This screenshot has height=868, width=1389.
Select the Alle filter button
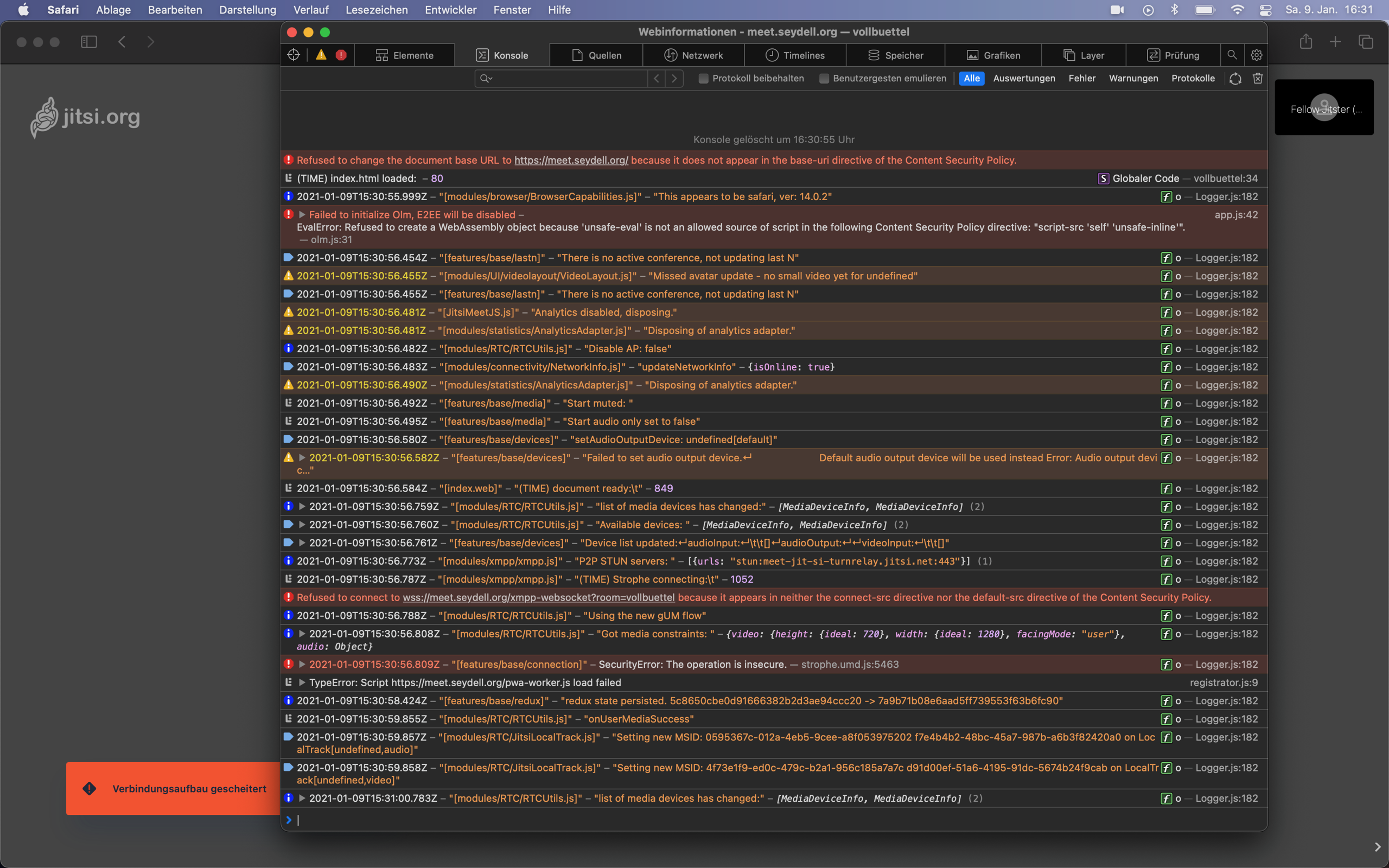tap(971, 78)
